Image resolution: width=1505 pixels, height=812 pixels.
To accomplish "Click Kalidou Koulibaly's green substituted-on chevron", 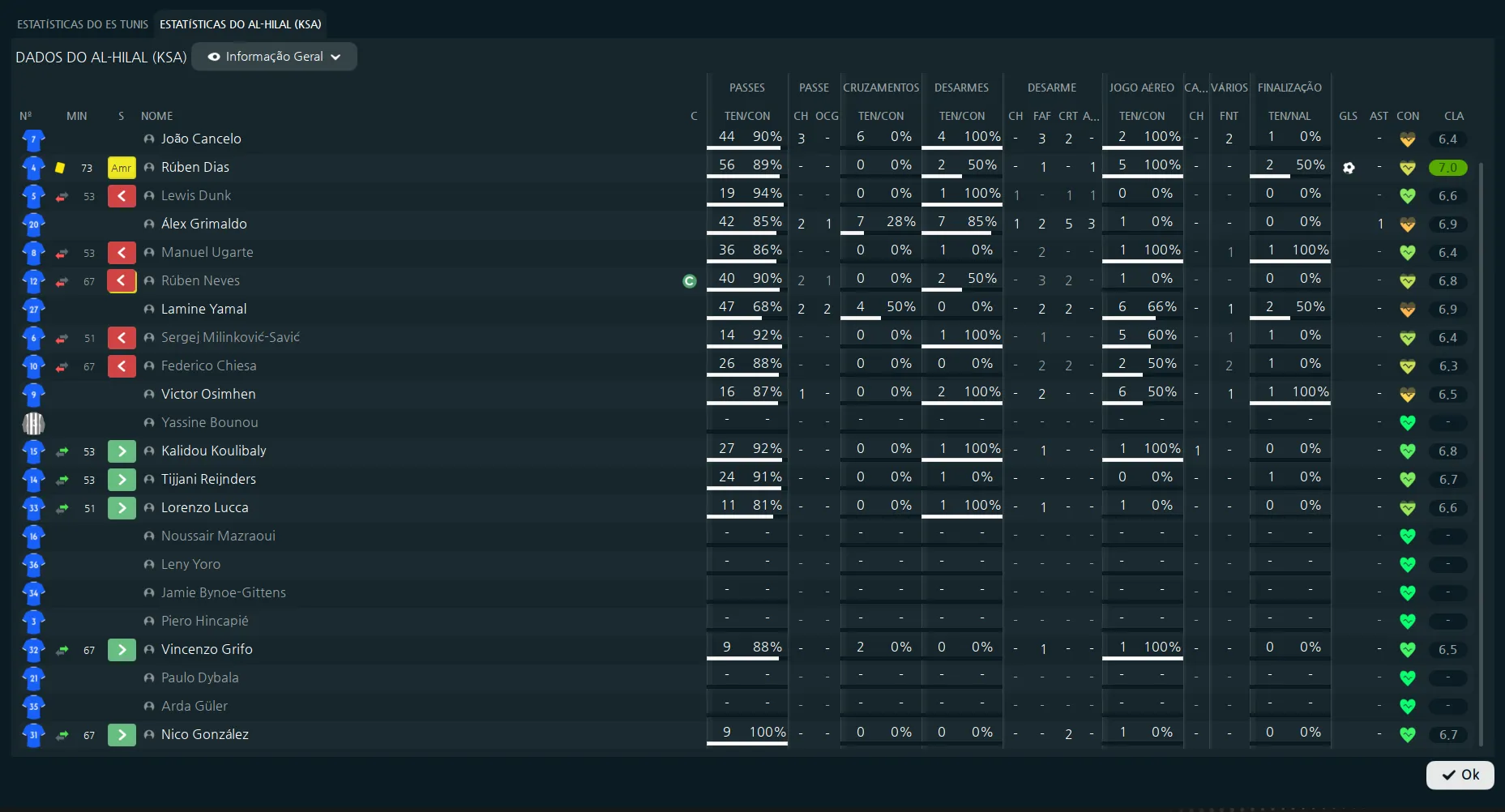I will click(x=122, y=451).
